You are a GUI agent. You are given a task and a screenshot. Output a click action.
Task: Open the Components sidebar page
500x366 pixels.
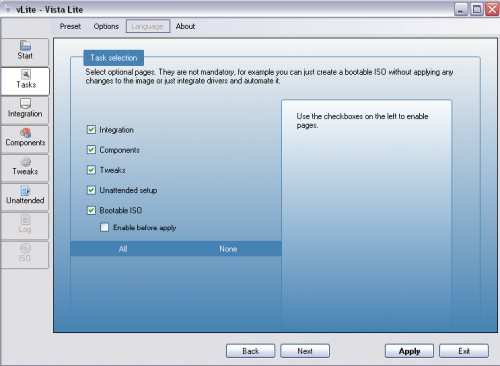(25, 139)
